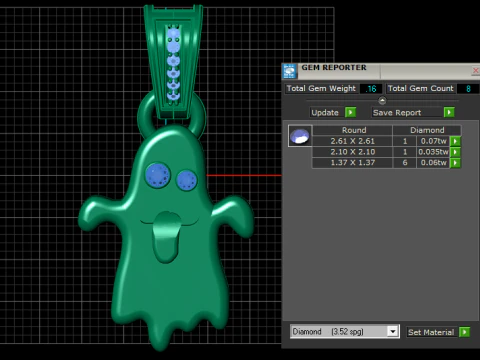
Task: Select the top gem on the pendant bail
Action: pyautogui.click(x=173, y=34)
